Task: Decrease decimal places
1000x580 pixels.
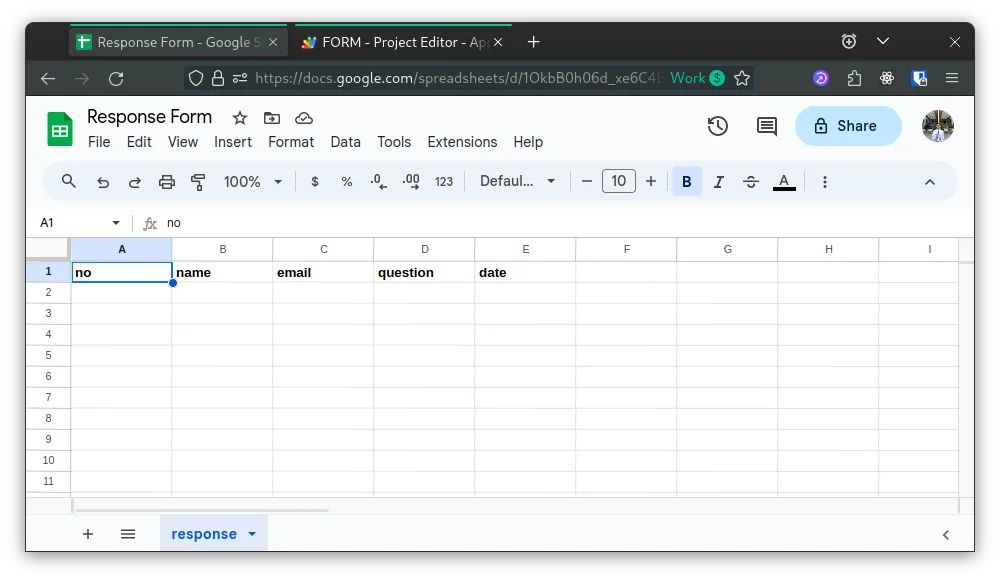Action: [x=377, y=181]
